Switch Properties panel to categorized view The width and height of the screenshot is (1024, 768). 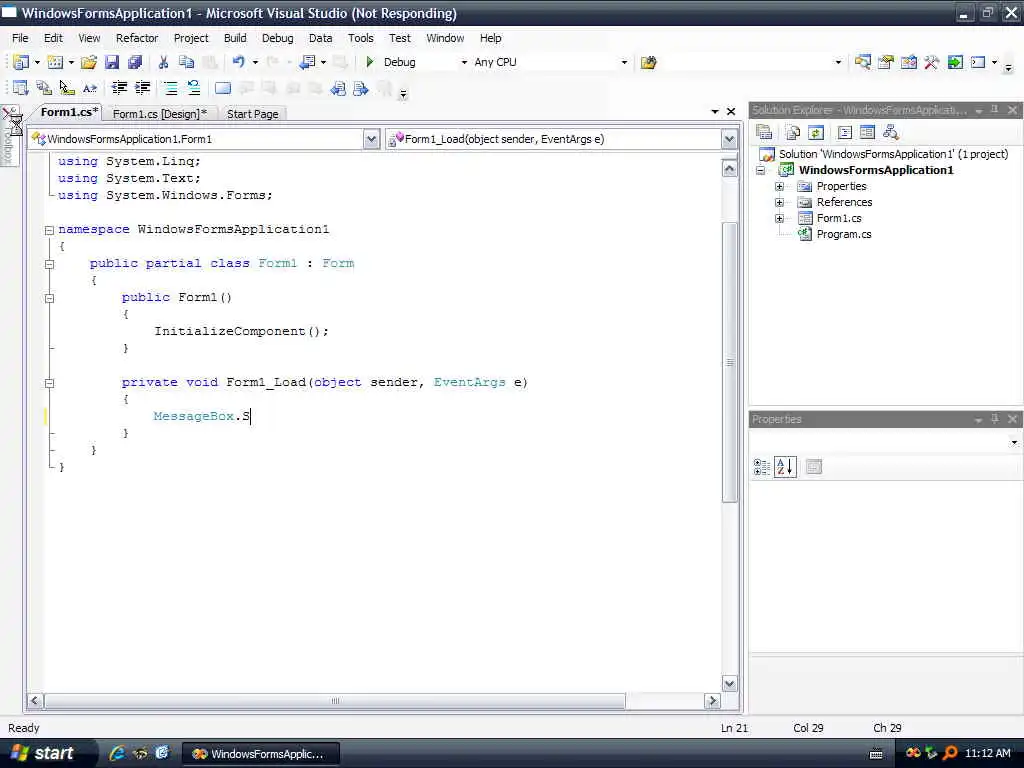(761, 467)
